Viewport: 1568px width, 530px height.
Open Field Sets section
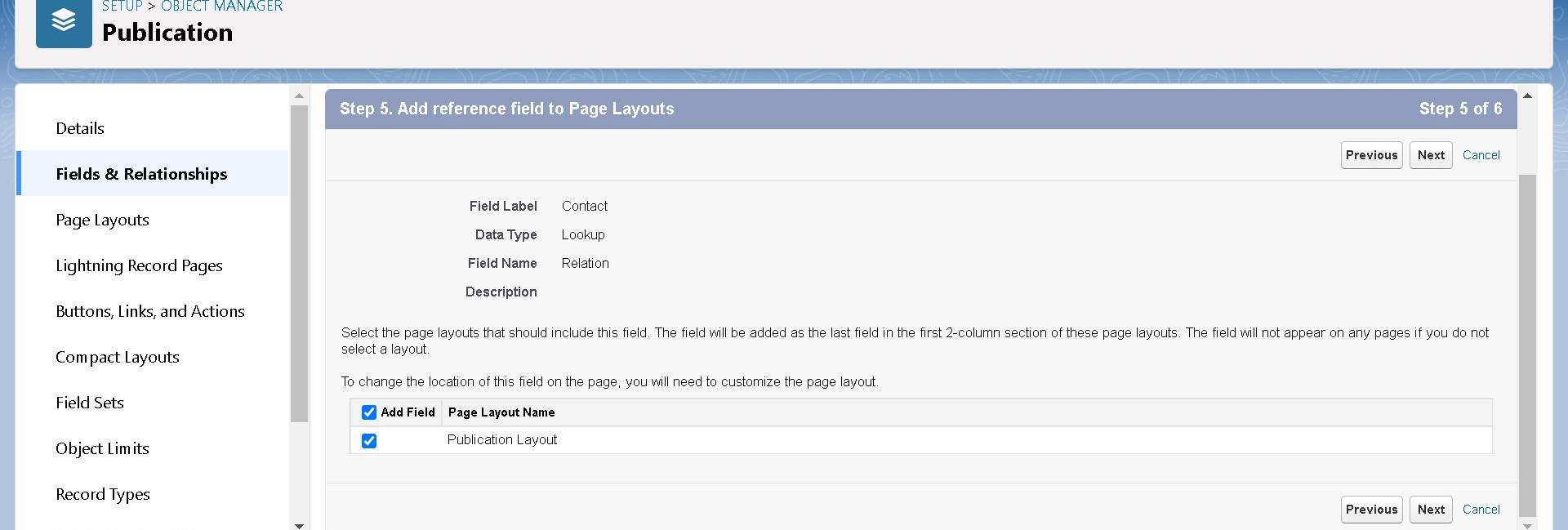90,403
